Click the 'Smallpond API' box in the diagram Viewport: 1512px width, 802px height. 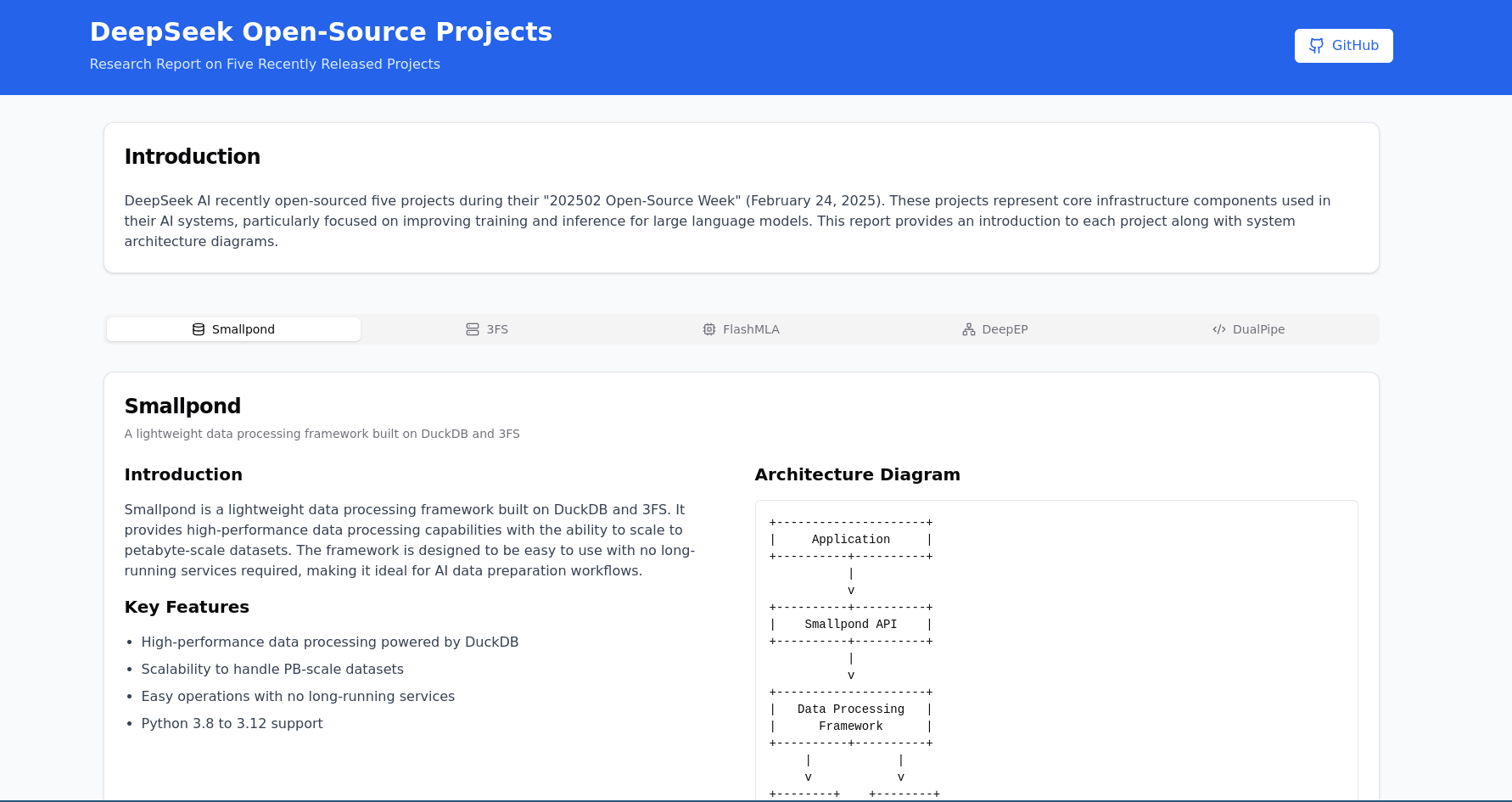(851, 625)
